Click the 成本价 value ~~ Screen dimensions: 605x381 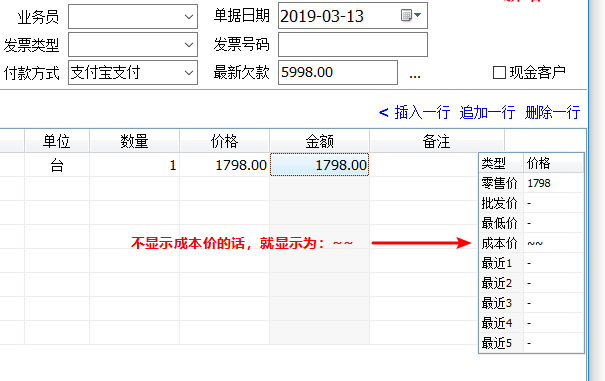click(x=535, y=244)
